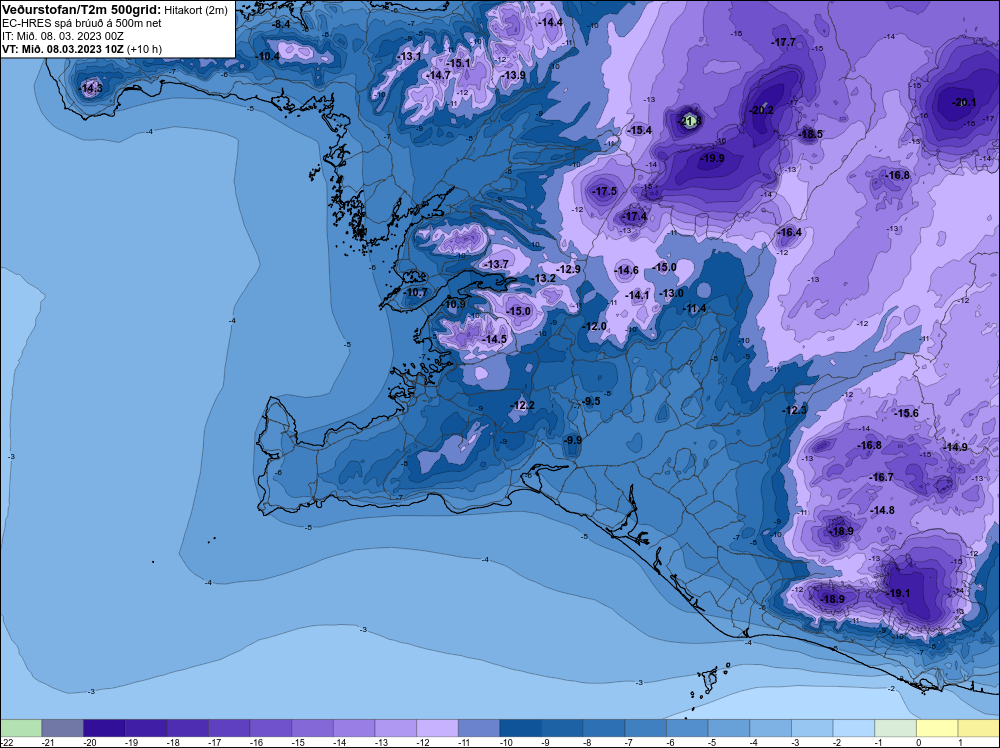Click the legend scale label -14
The width and height of the screenshot is (1000, 748).
(x=340, y=742)
